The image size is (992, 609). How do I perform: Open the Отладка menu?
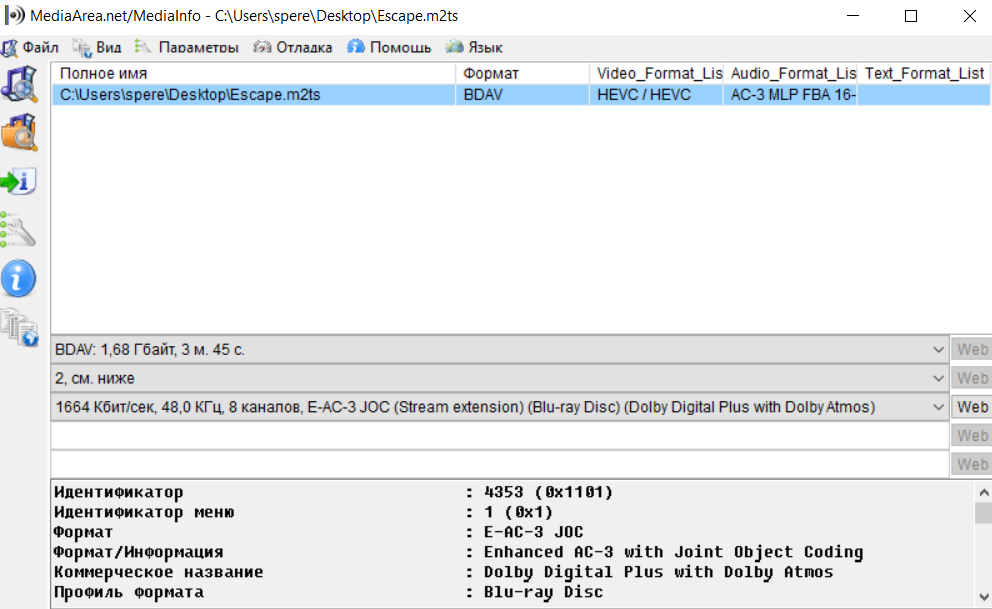[294, 47]
